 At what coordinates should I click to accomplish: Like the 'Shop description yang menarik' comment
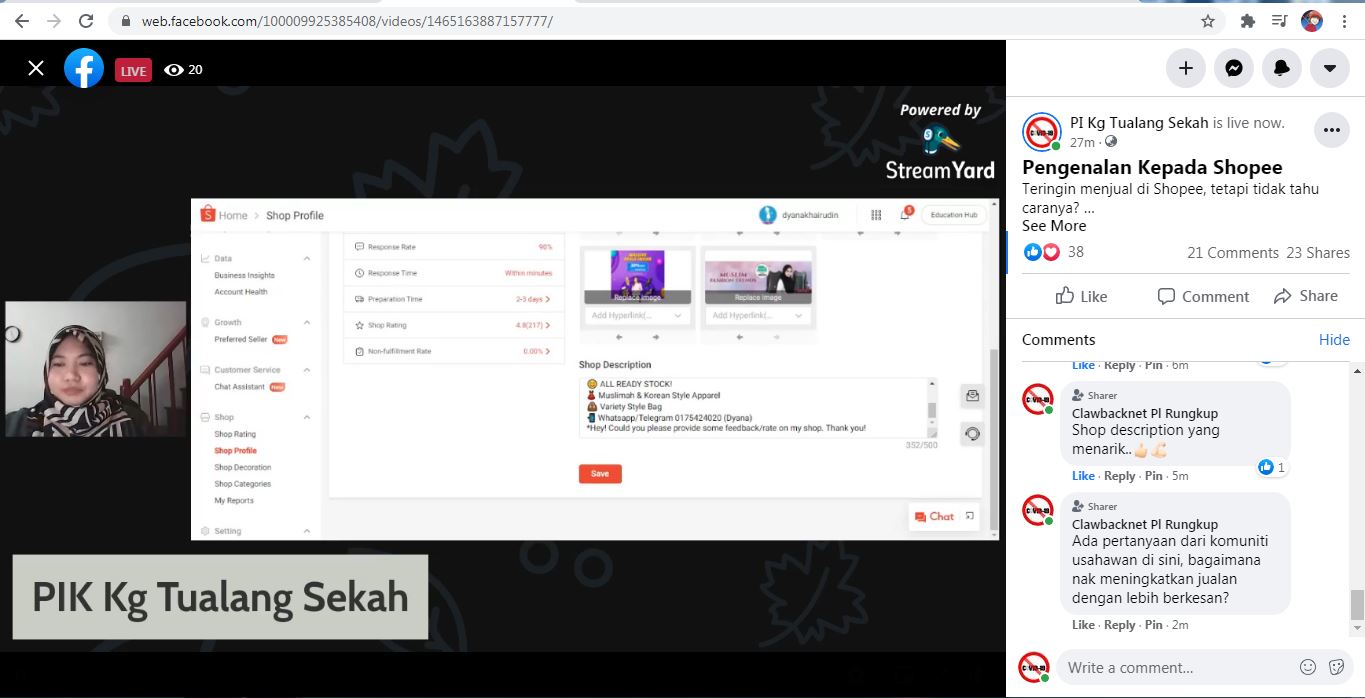[1083, 476]
